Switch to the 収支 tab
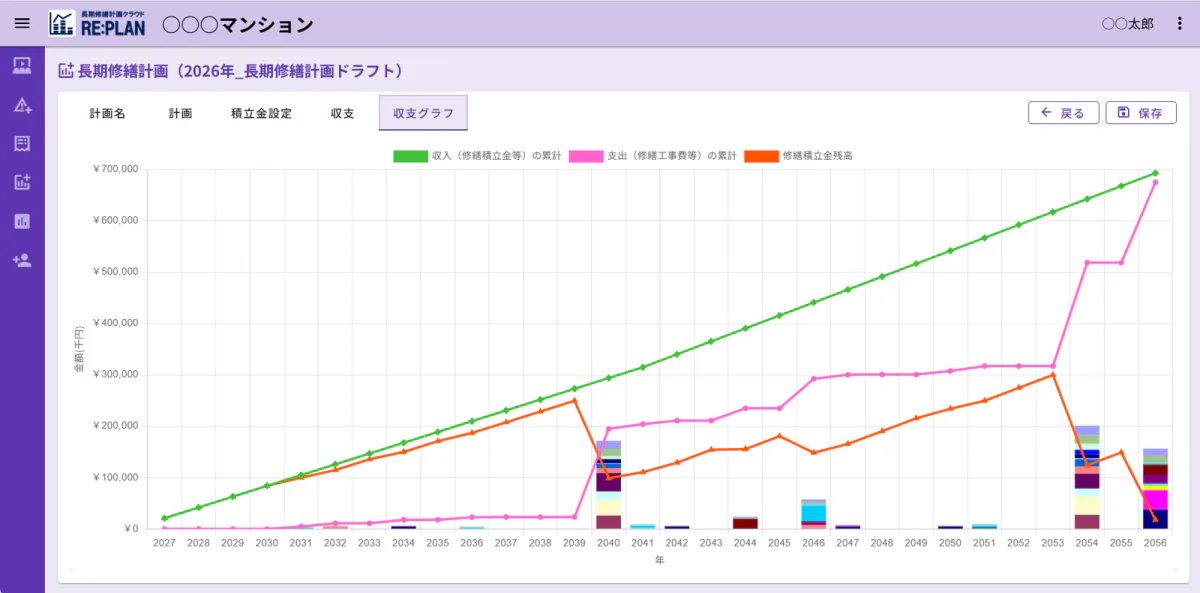This screenshot has width=1200, height=593. pyautogui.click(x=343, y=113)
